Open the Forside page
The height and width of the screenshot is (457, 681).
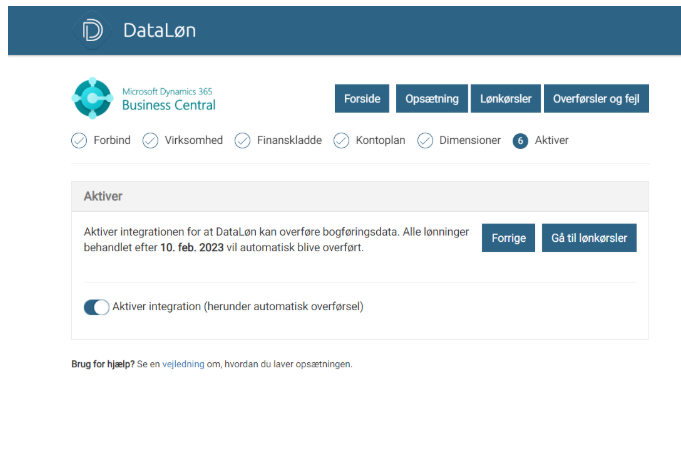(x=362, y=99)
